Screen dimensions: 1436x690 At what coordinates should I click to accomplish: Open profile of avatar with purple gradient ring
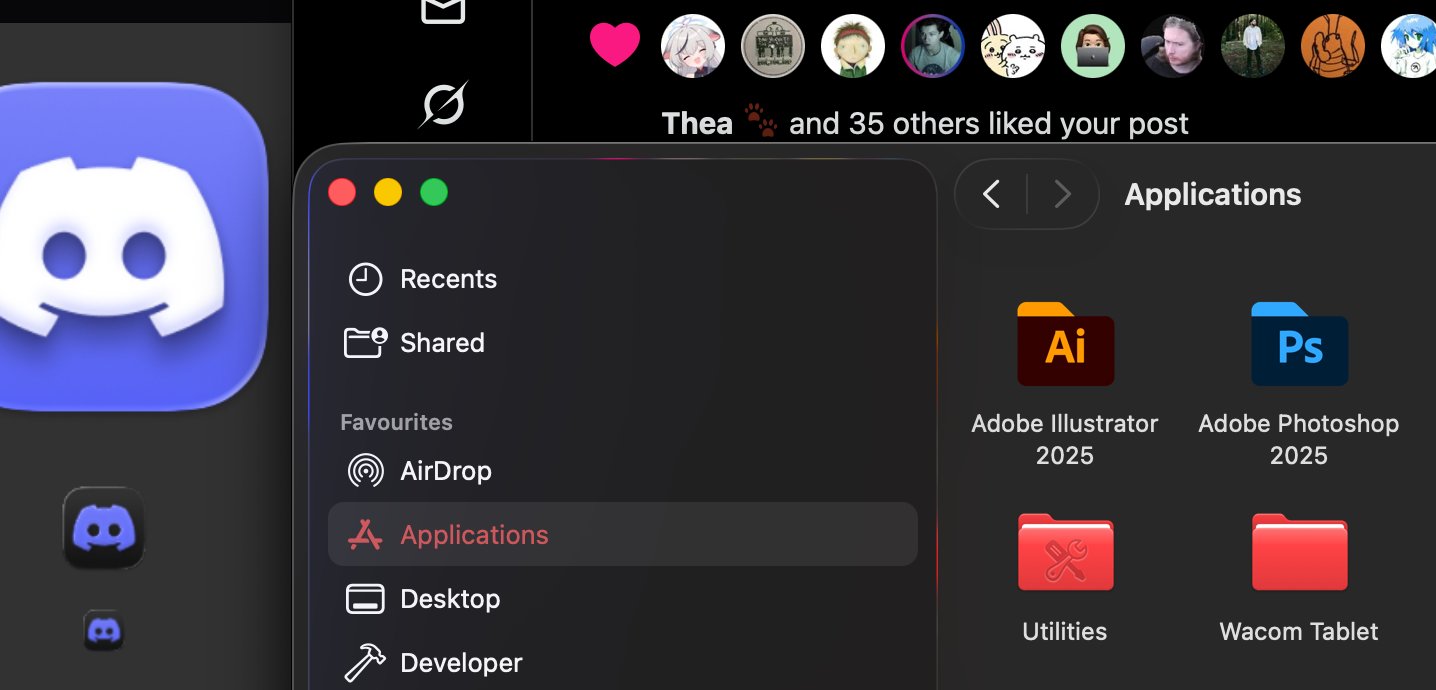(933, 46)
